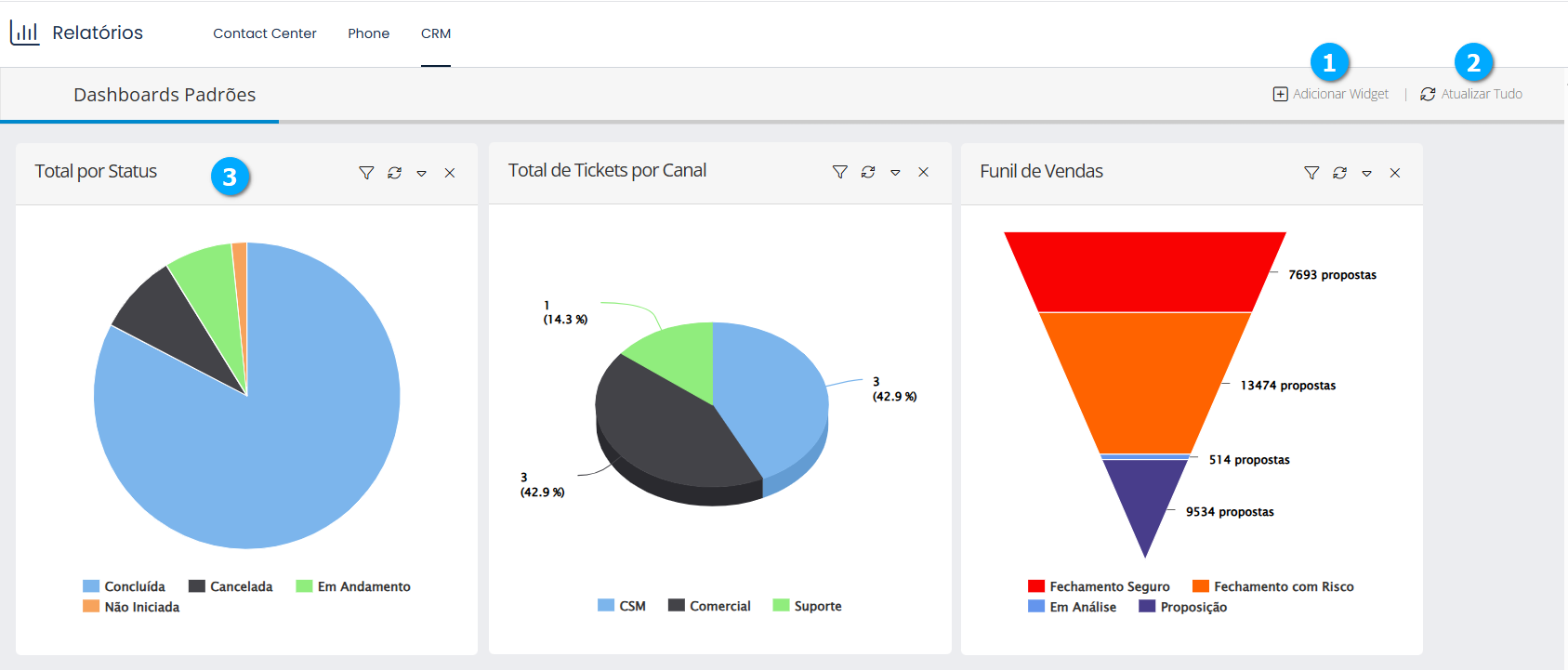This screenshot has width=1568, height=670.
Task: Refresh the Total por Status widget
Action: (x=394, y=173)
